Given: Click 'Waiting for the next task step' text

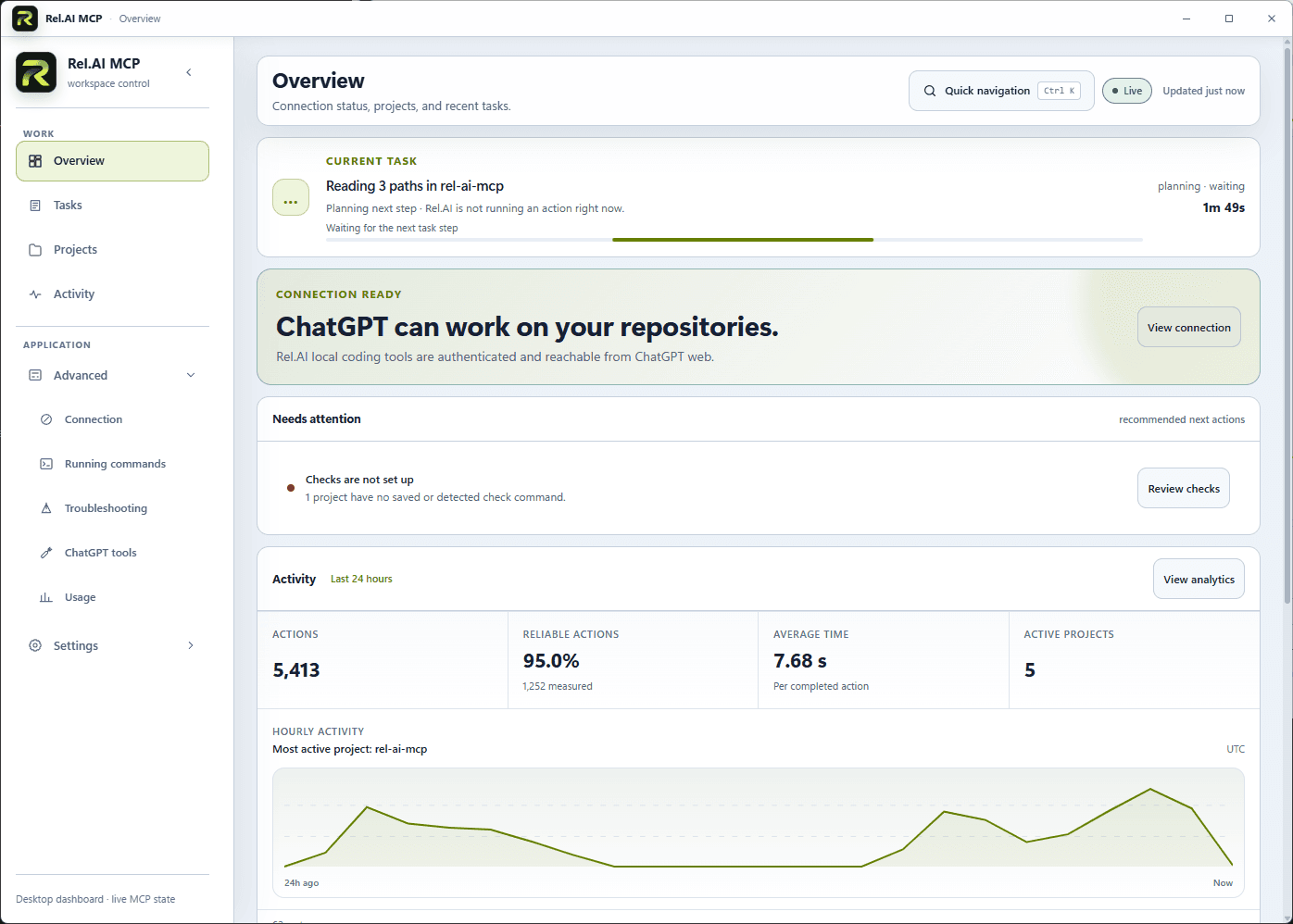Looking at the screenshot, I should (392, 228).
